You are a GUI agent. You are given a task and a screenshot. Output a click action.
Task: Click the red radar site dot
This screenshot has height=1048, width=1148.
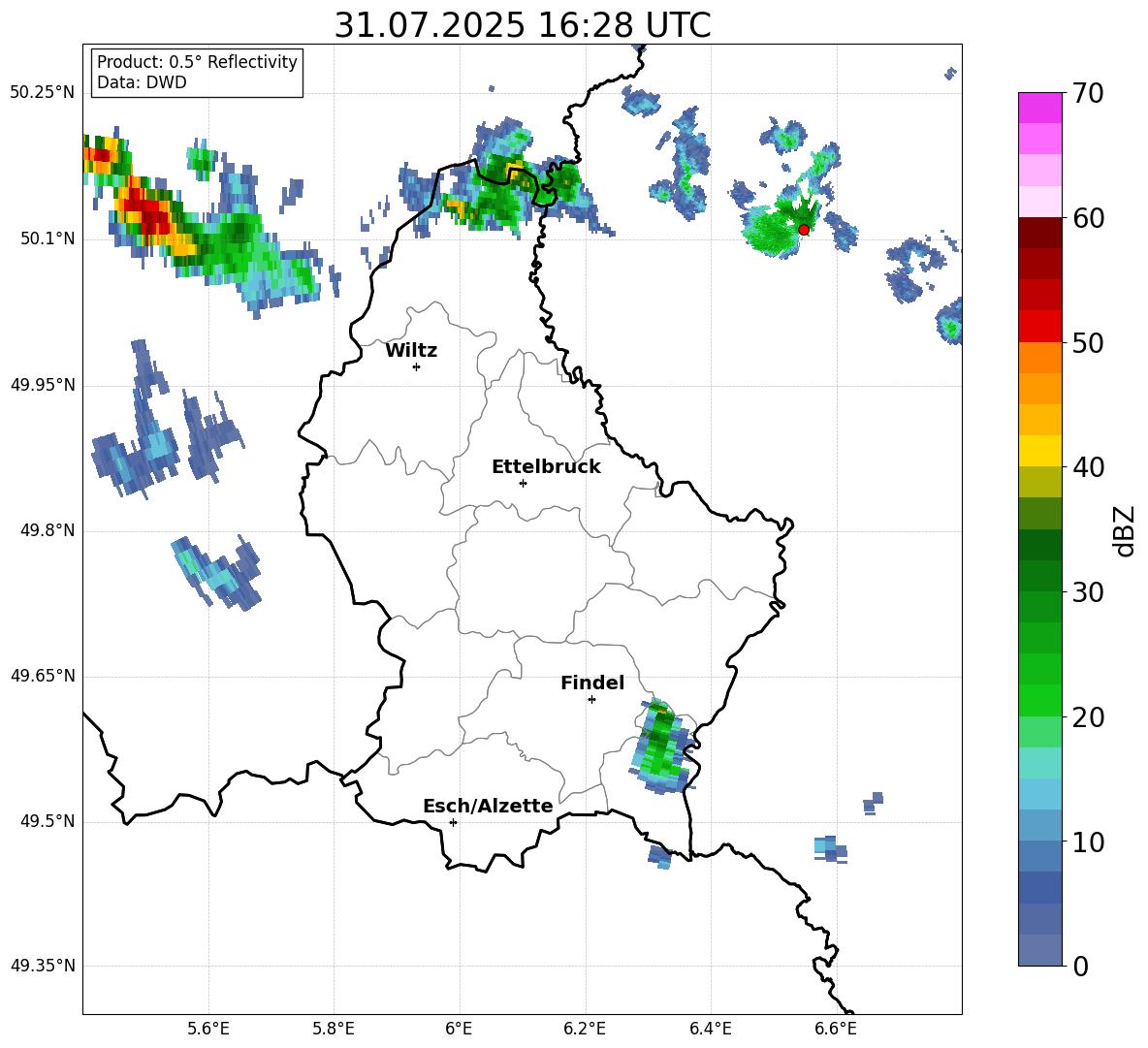[804, 229]
